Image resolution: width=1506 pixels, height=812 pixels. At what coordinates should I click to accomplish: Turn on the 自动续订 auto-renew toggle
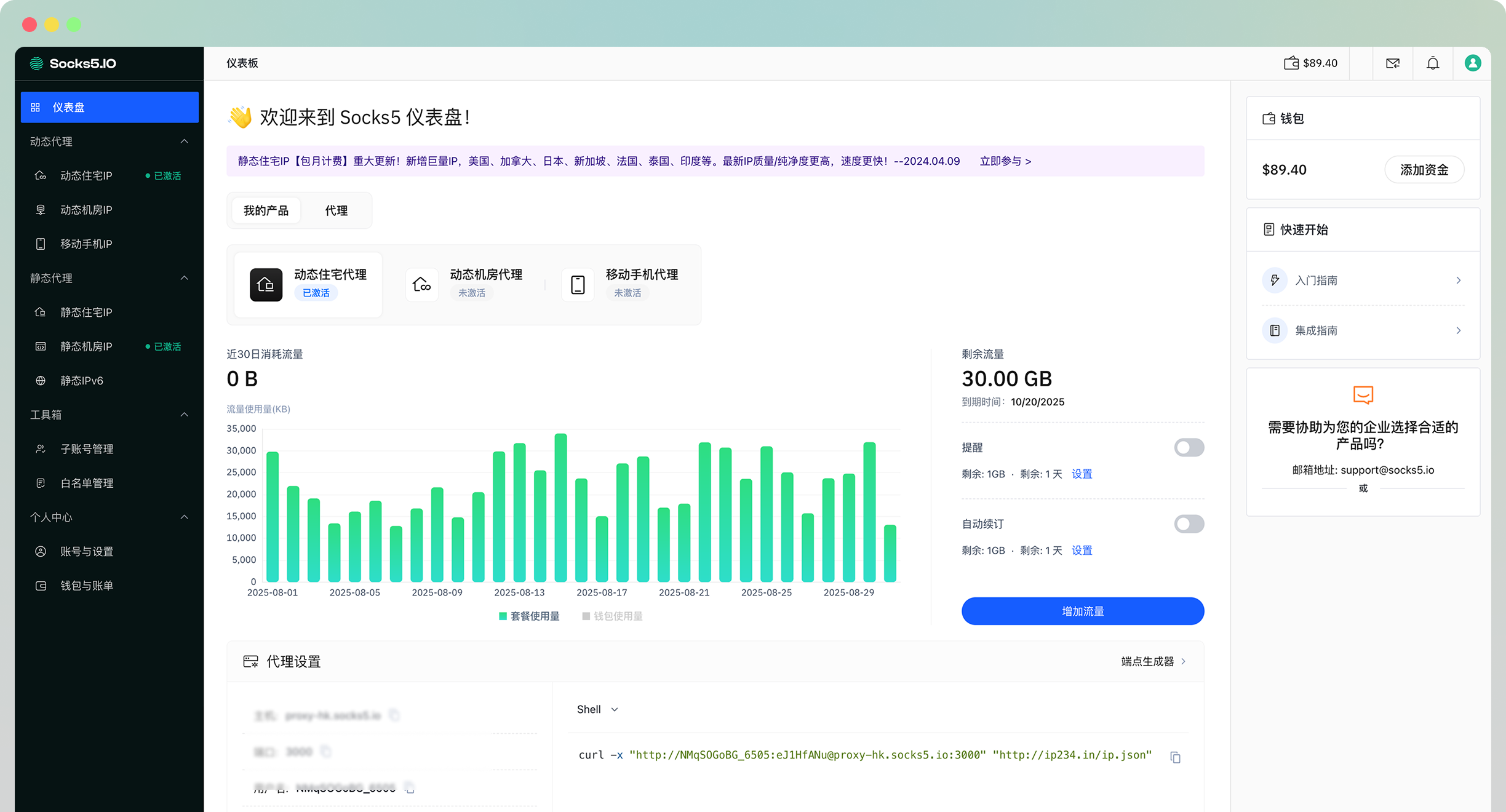coord(1189,524)
